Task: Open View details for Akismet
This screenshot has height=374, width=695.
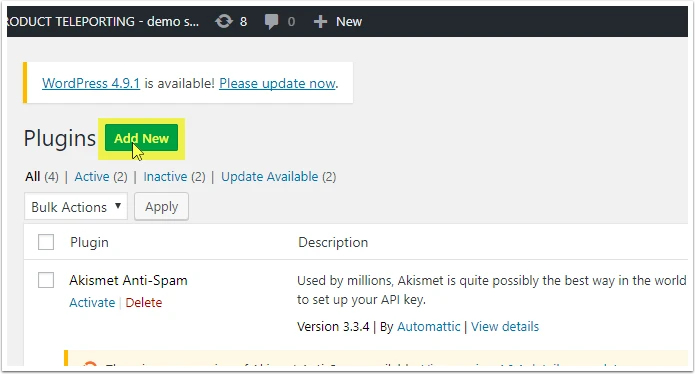Action: [x=505, y=327]
